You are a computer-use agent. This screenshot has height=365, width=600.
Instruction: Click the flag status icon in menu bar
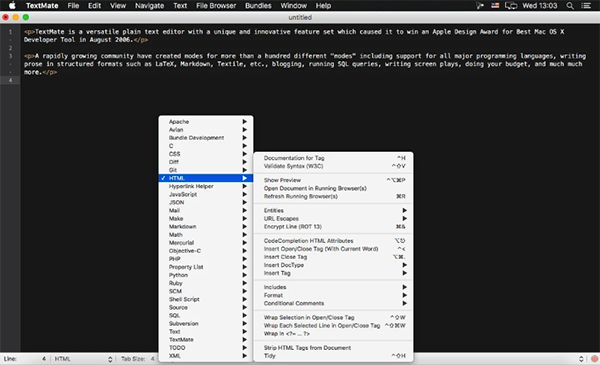click(x=480, y=6)
